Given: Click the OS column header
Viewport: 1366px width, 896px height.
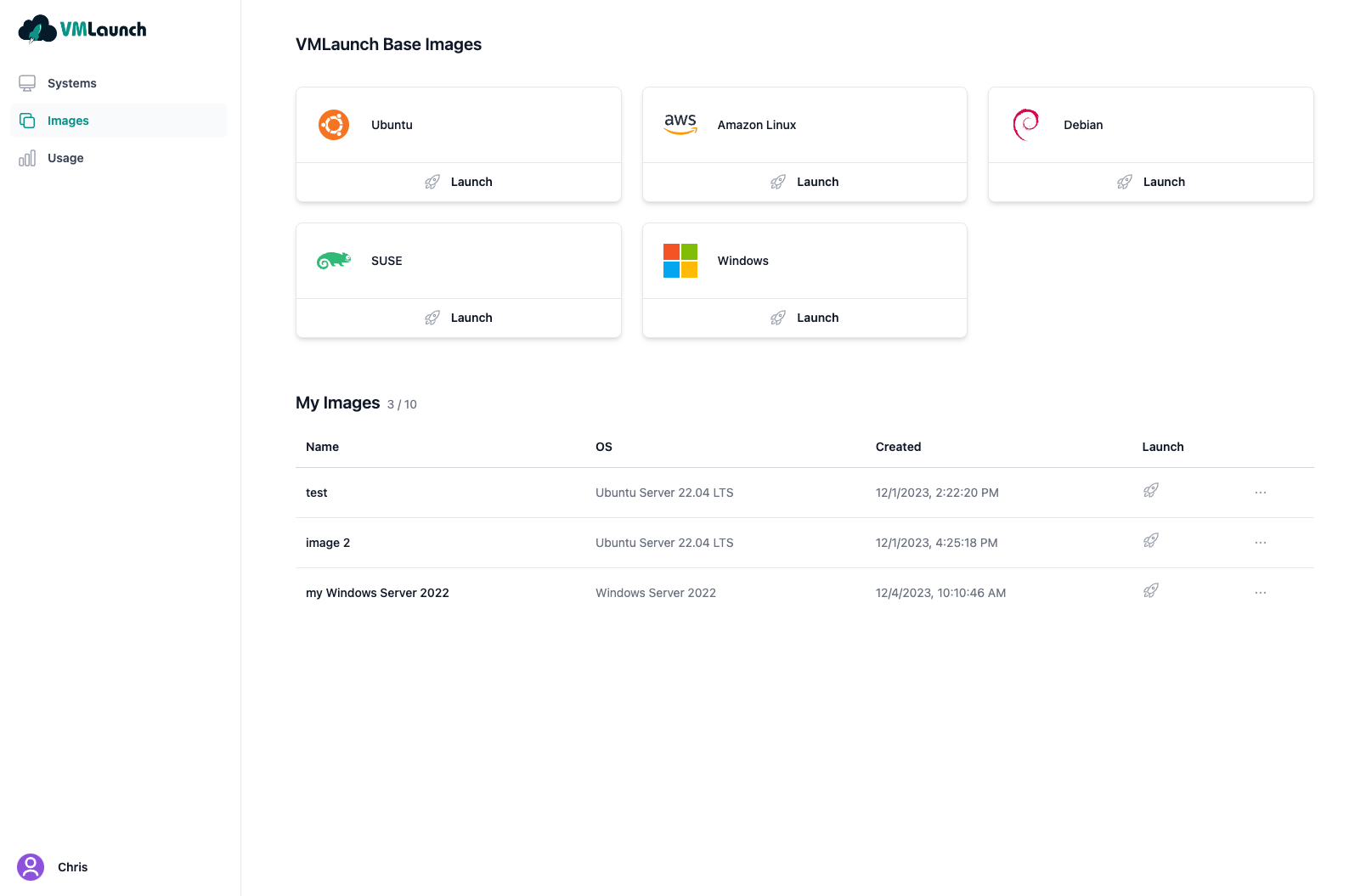Looking at the screenshot, I should (604, 447).
